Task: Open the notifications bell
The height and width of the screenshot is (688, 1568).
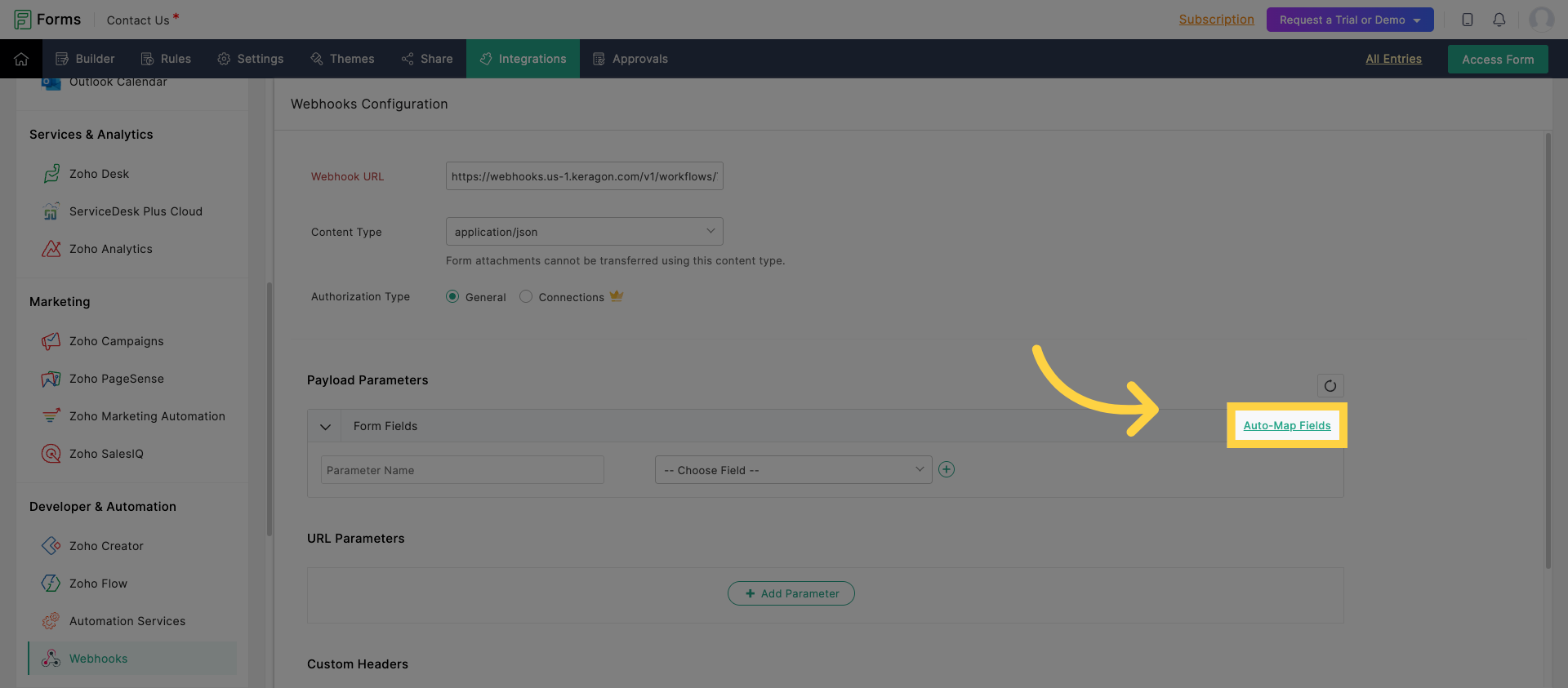Action: pos(1499,20)
